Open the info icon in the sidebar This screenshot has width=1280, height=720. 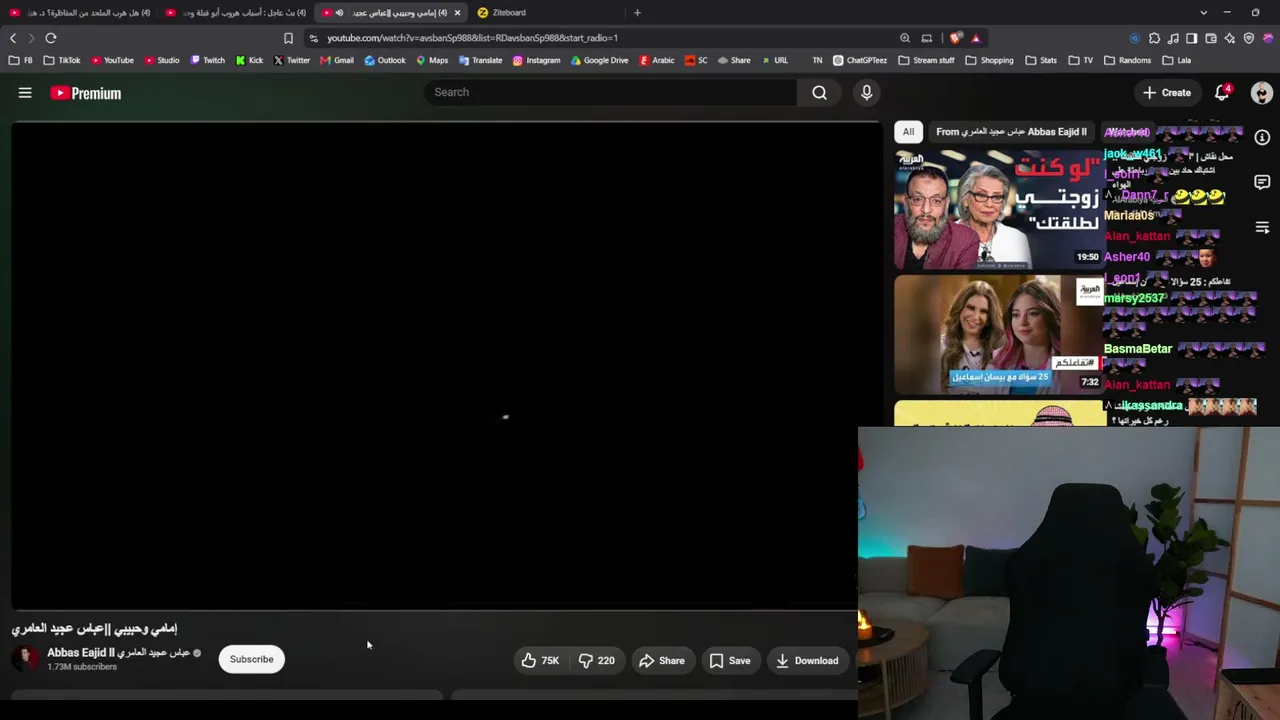pyautogui.click(x=1262, y=138)
